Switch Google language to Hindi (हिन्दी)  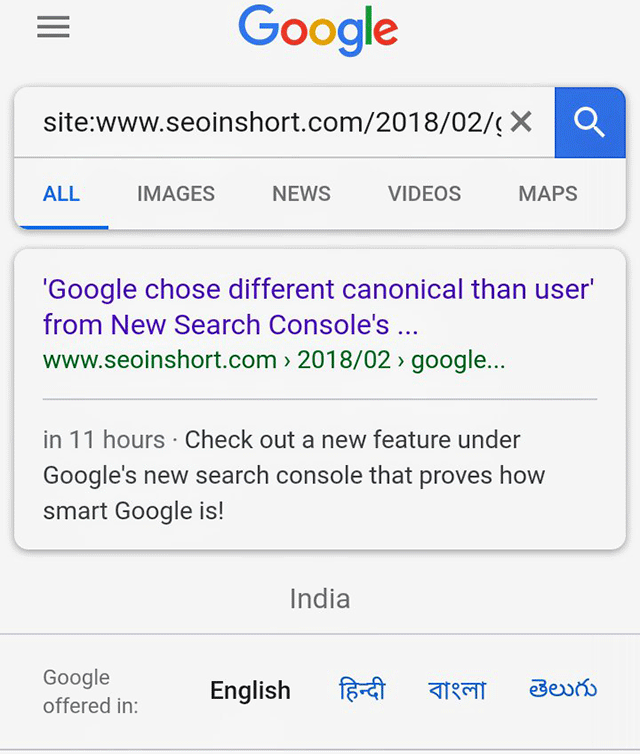(x=362, y=690)
